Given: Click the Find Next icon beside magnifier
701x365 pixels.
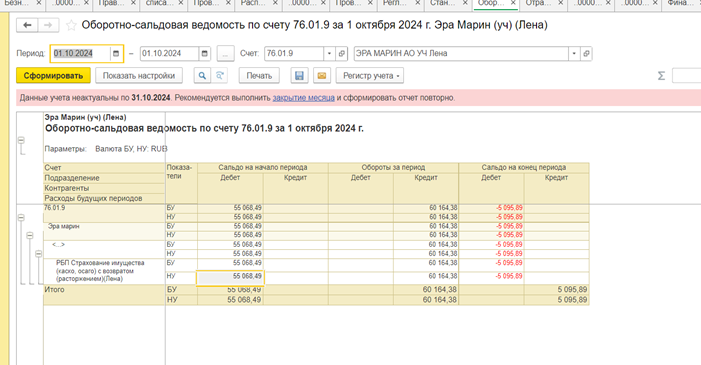Looking at the screenshot, I should point(220,76).
